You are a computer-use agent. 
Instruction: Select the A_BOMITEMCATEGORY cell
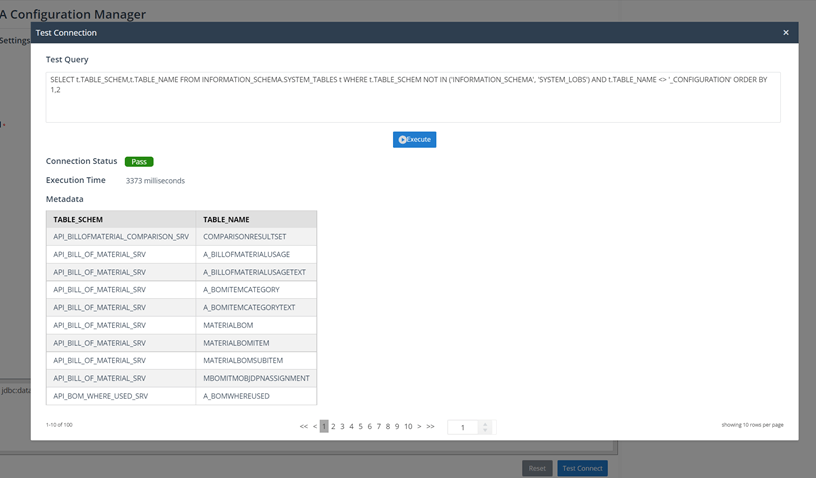coord(256,290)
